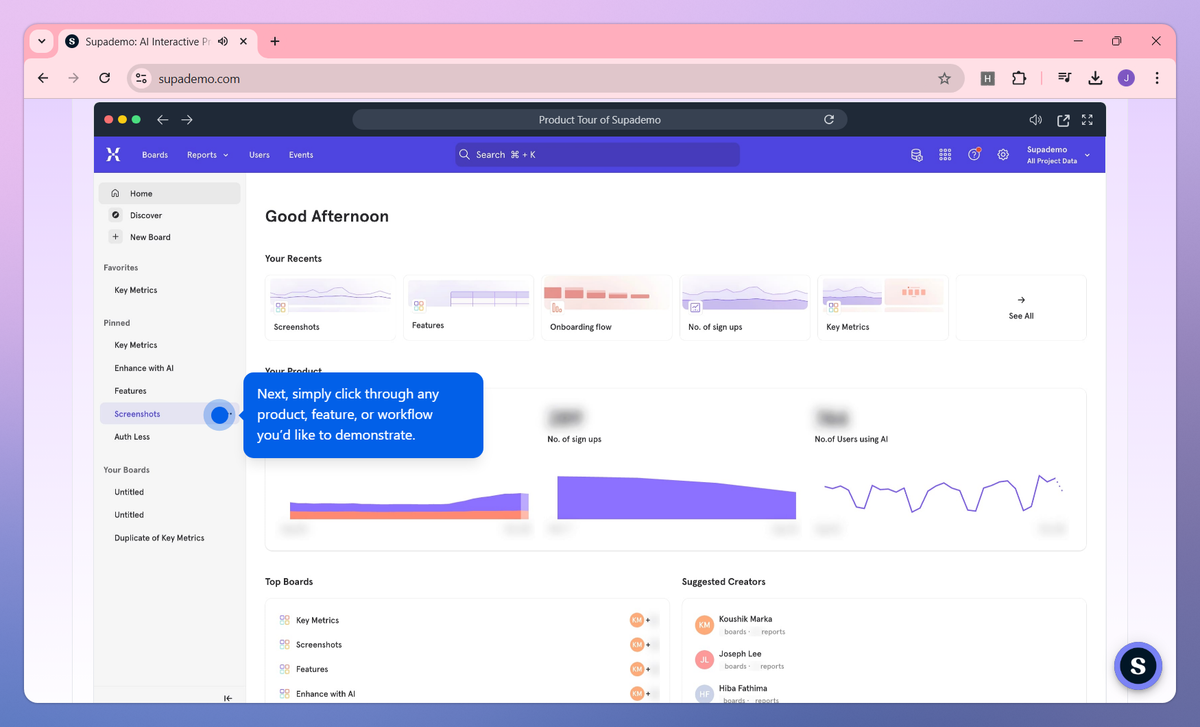Open the Events menu in the navbar
This screenshot has height=727, width=1200.
301,155
